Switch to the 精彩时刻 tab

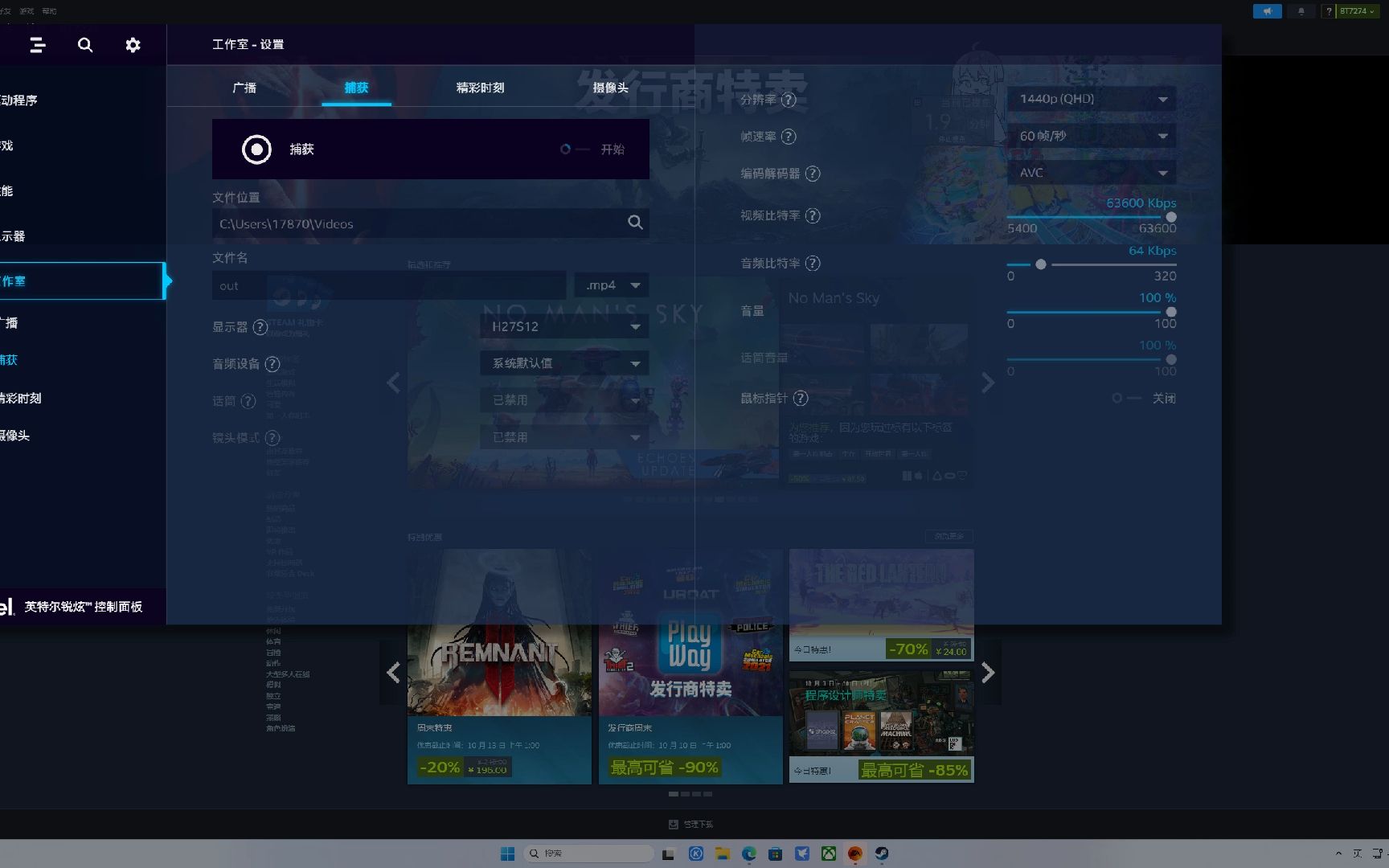[480, 88]
